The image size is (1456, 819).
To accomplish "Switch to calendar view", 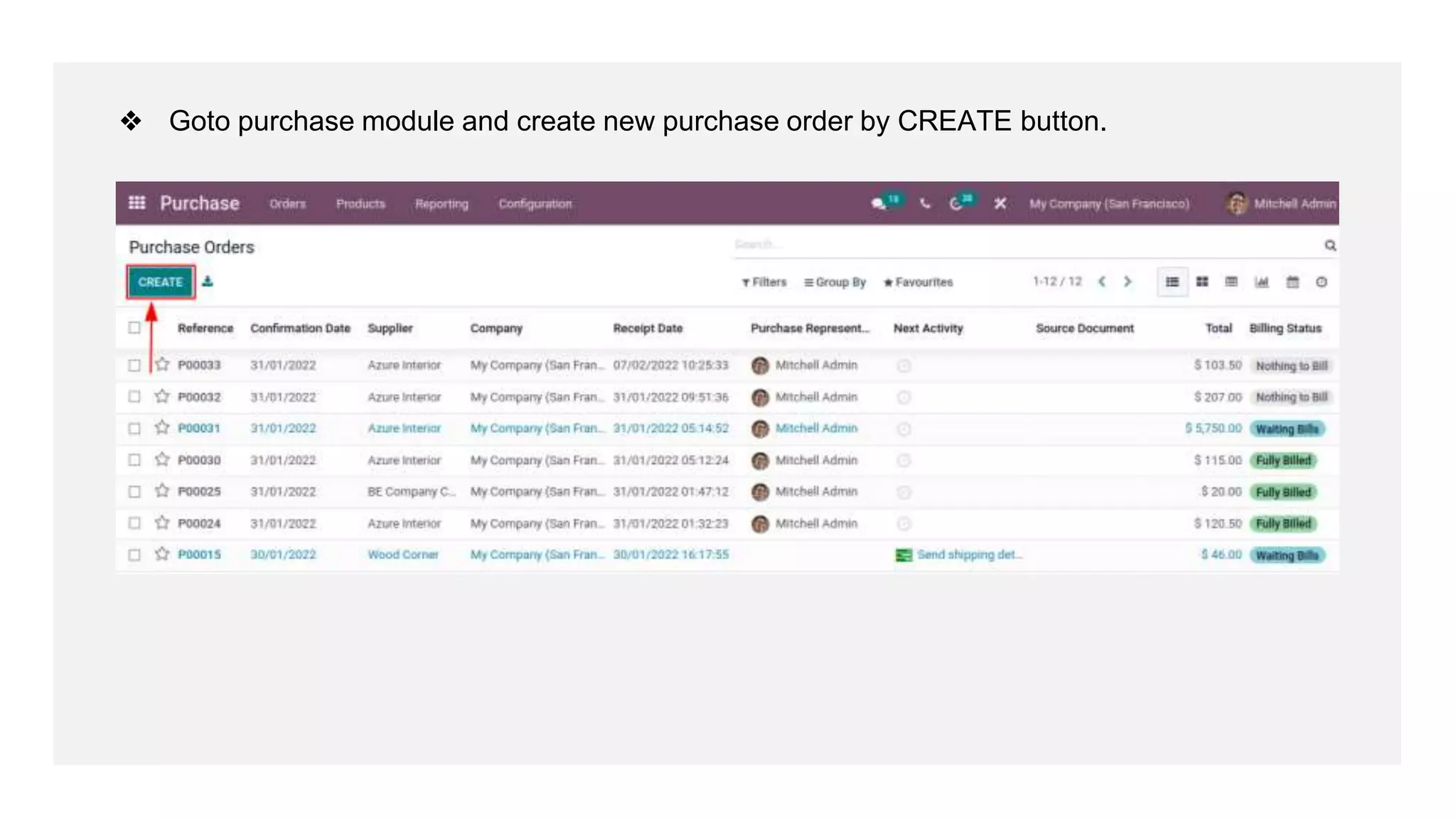I will point(1292,282).
